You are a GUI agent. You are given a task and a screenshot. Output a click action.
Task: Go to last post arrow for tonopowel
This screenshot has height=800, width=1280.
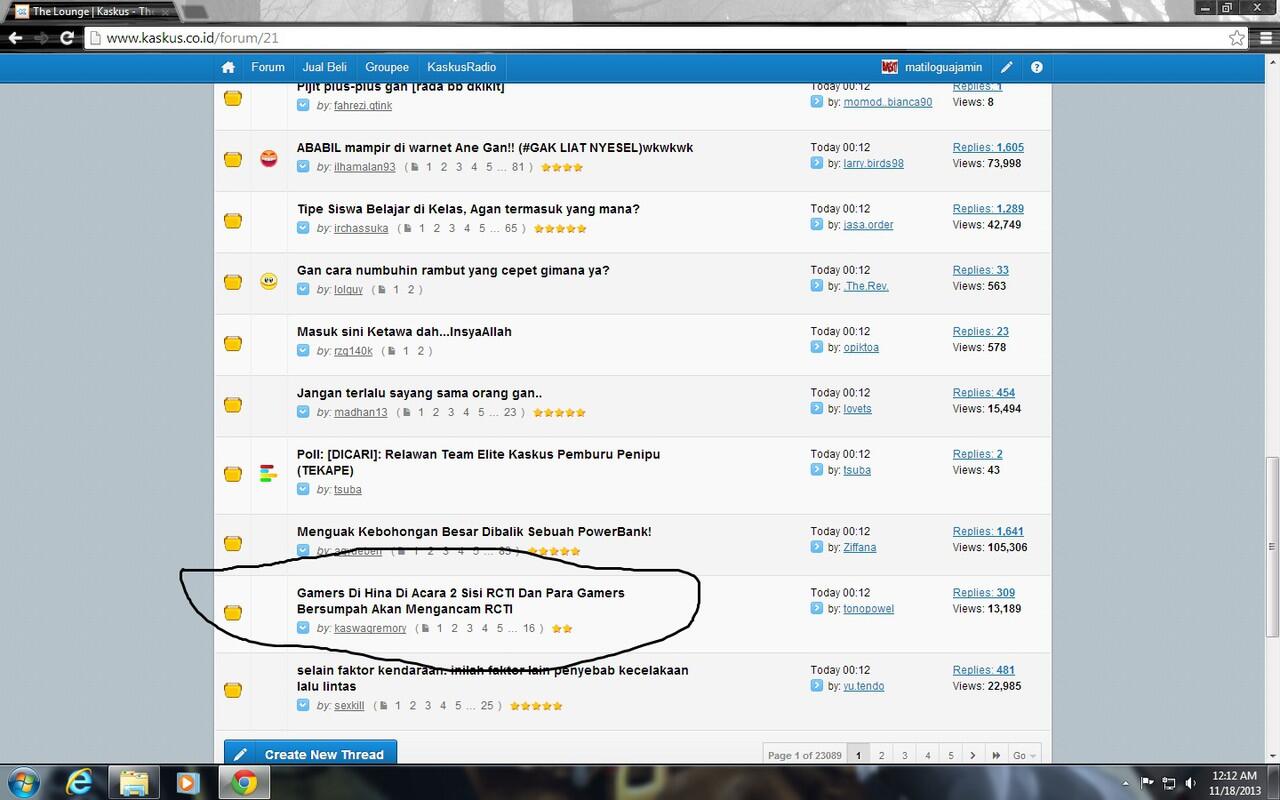point(817,609)
